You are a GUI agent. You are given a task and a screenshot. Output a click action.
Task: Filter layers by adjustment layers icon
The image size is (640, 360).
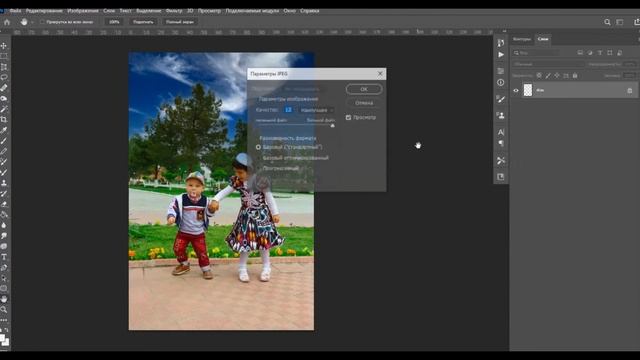click(590, 53)
